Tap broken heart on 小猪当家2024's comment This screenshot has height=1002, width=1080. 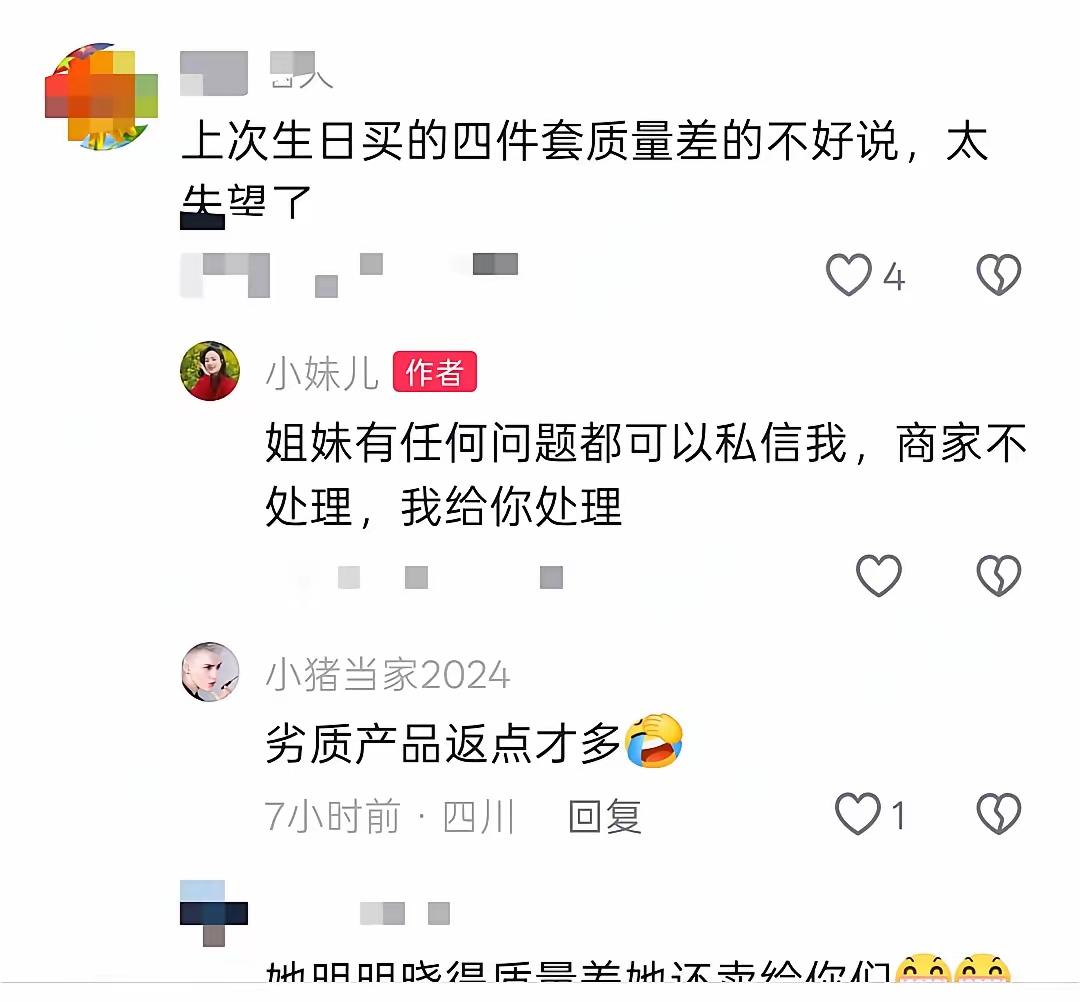pyautogui.click(x=999, y=813)
